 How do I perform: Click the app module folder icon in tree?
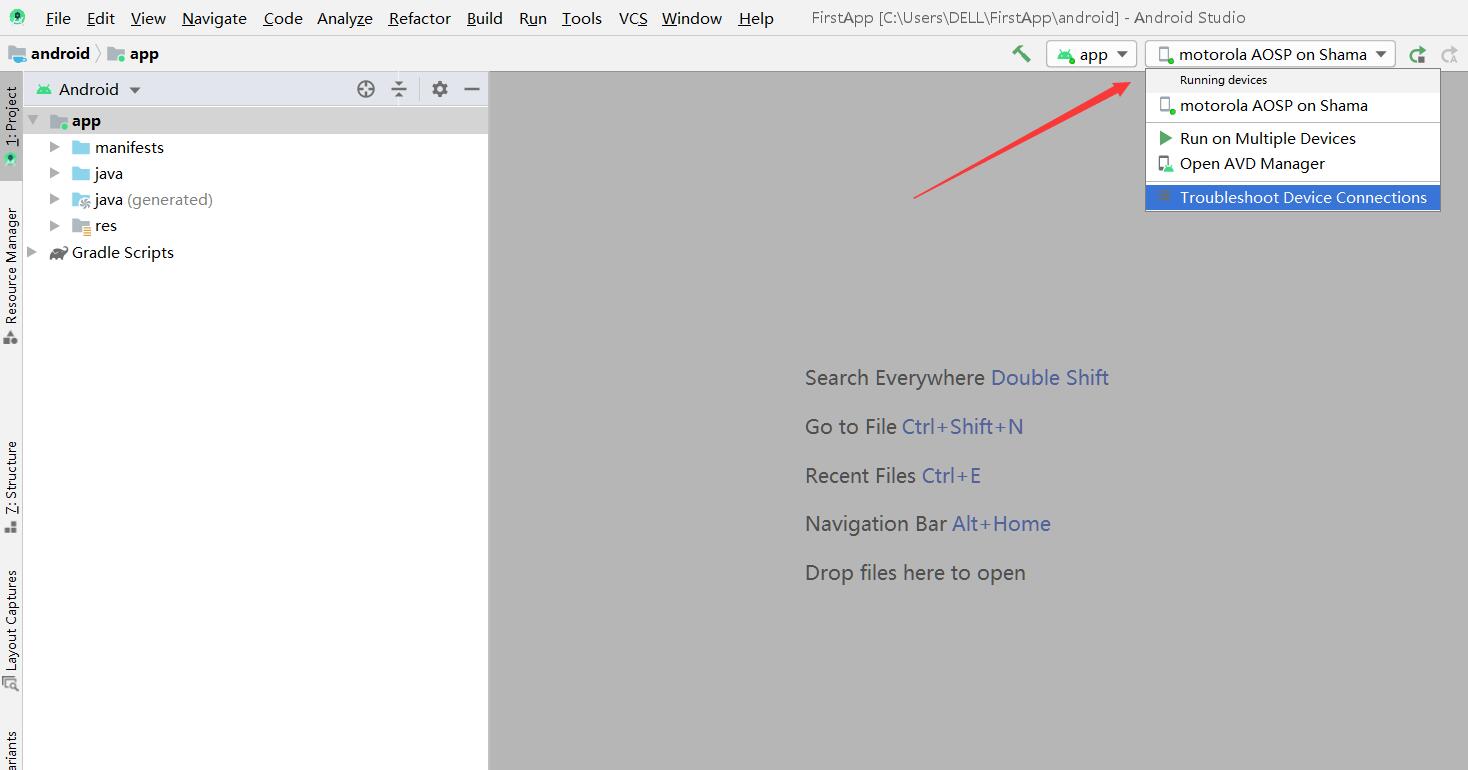click(59, 121)
